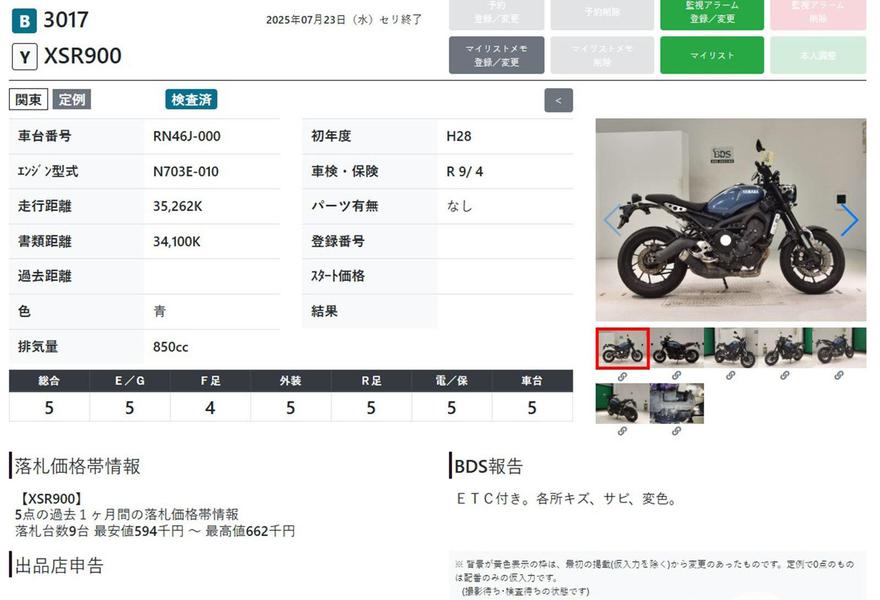
Task: Click the link icon under the fifth thumbnail
Action: tap(839, 376)
